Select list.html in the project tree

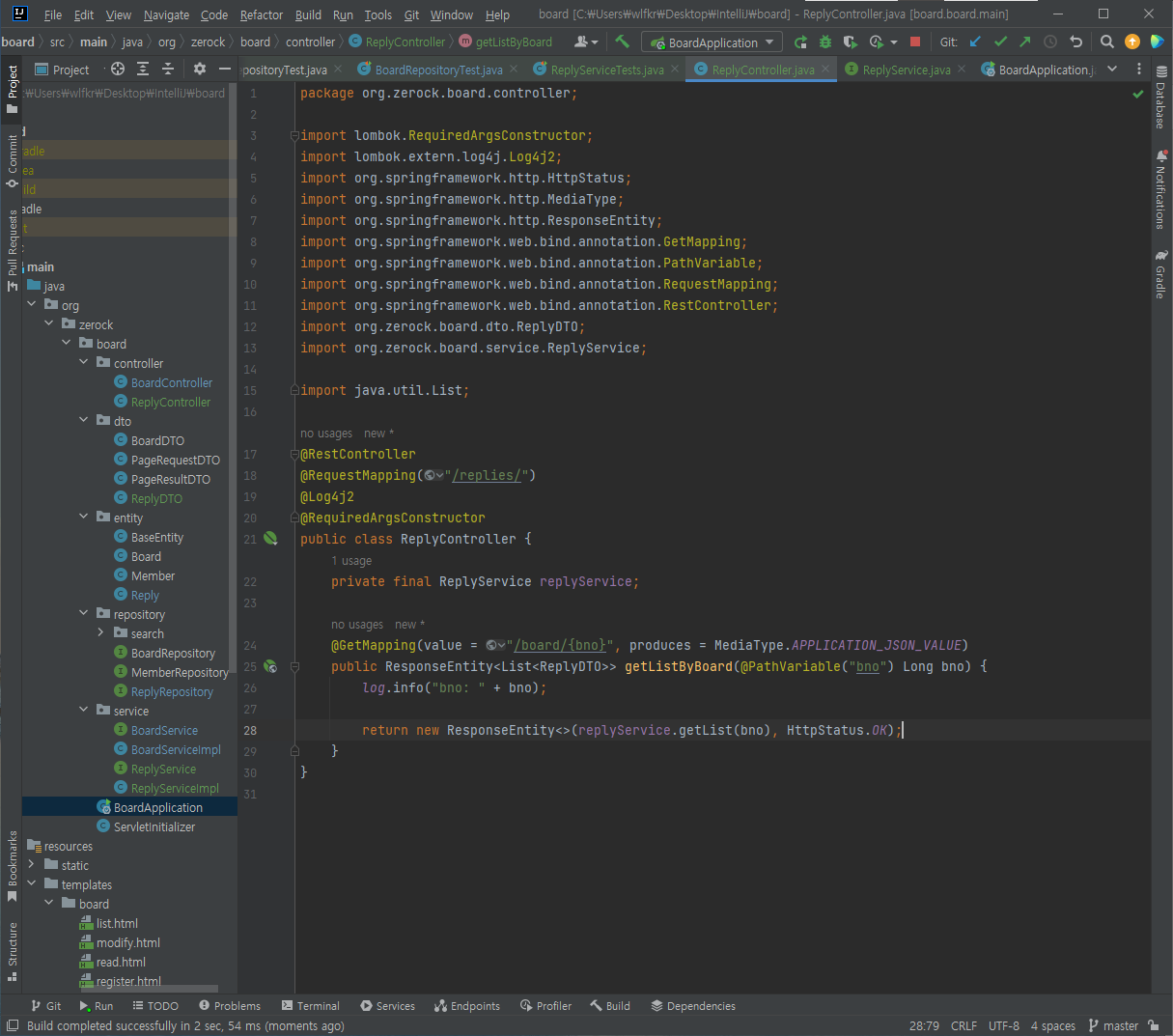117,923
